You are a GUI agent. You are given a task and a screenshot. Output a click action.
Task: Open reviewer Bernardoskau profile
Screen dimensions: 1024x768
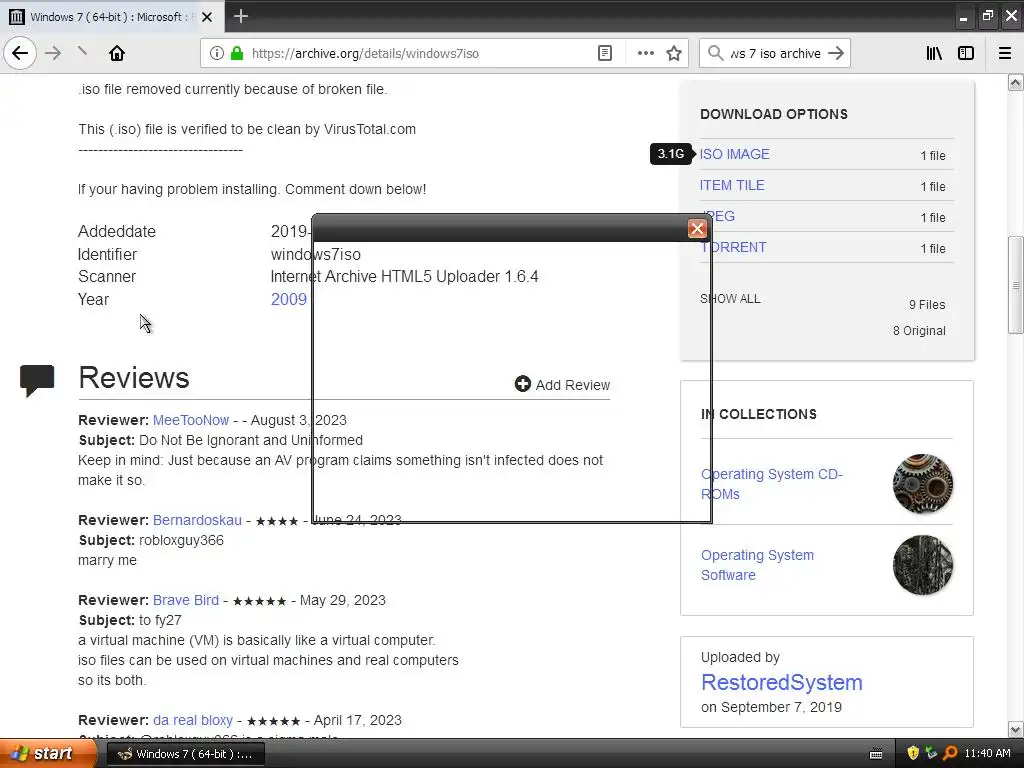click(197, 520)
